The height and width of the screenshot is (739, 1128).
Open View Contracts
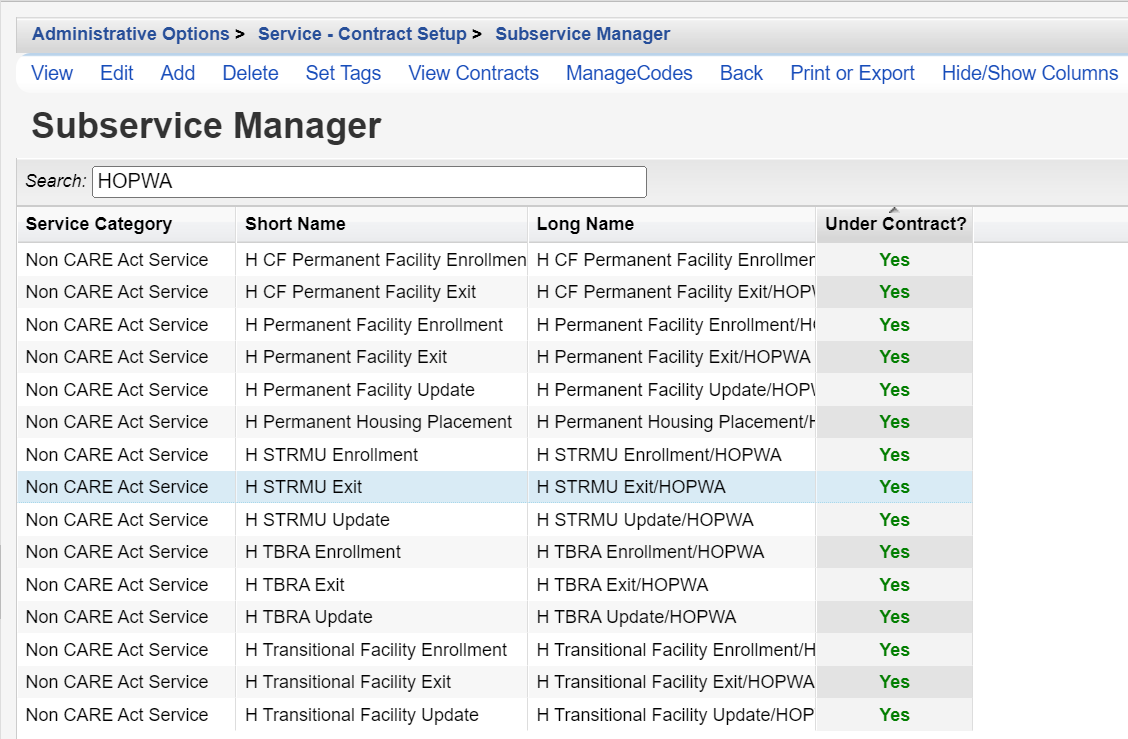coord(473,73)
